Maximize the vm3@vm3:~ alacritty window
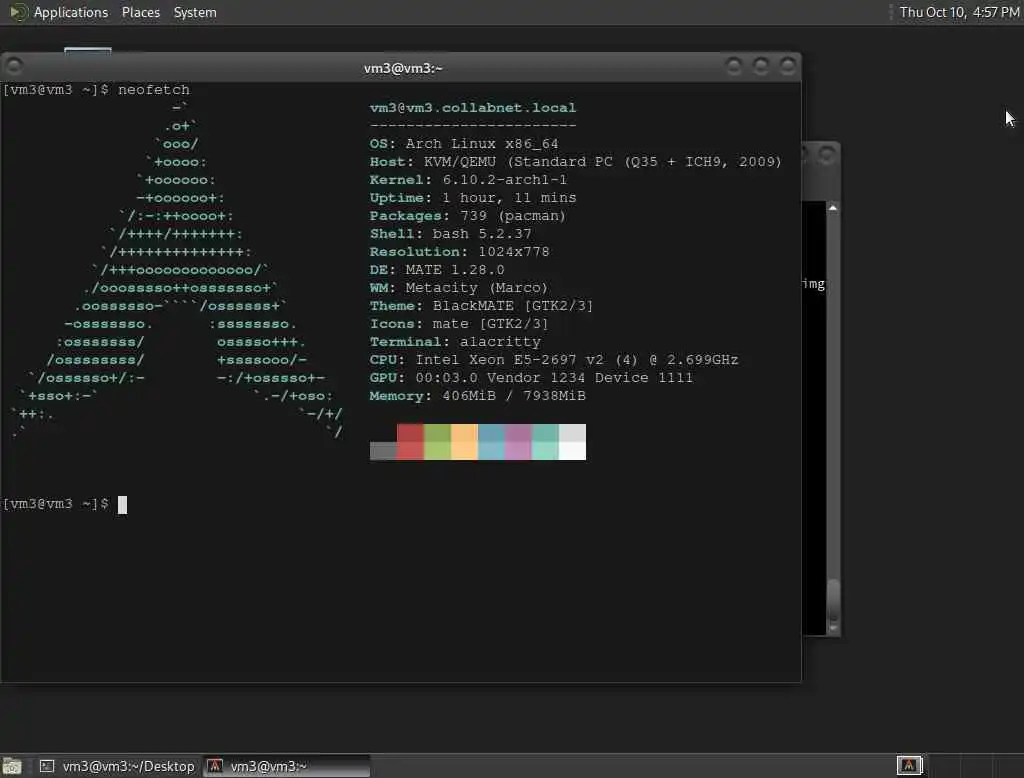 760,66
